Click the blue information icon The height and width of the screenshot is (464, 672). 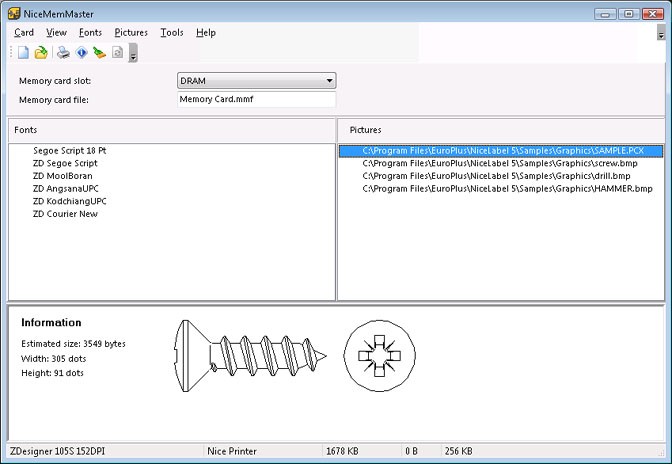tap(81, 53)
